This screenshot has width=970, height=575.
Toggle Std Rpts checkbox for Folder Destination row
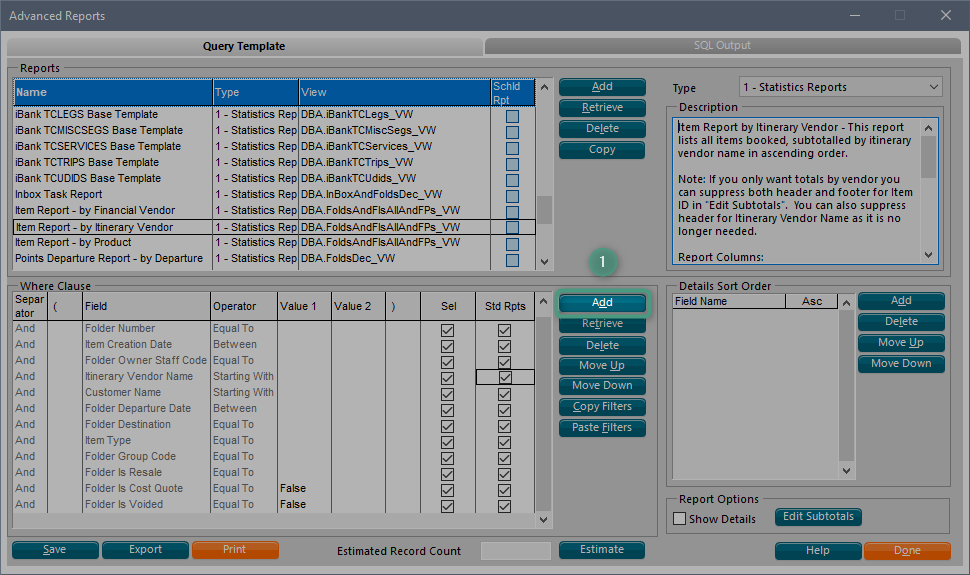(x=505, y=426)
